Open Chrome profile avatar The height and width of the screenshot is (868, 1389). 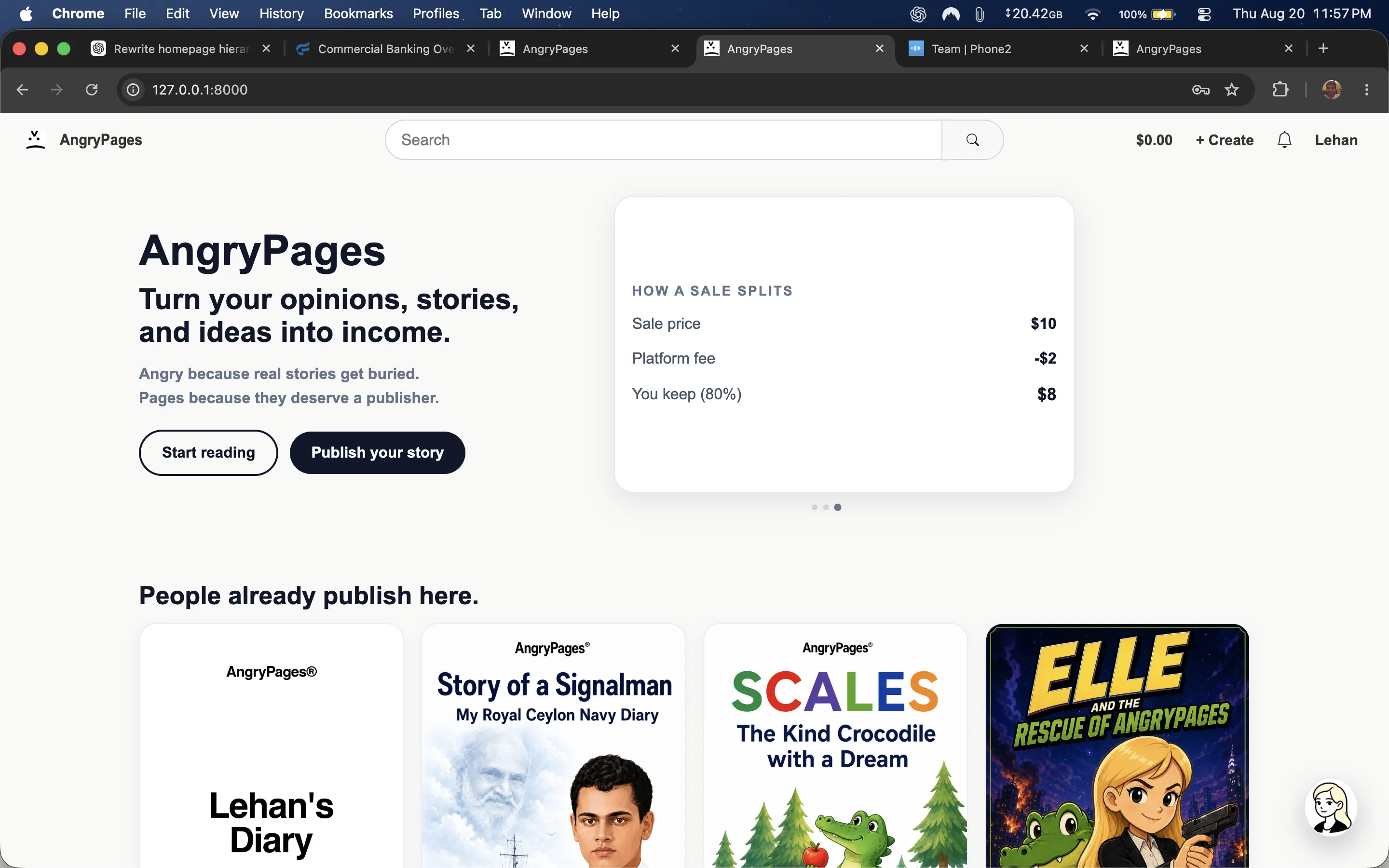click(1332, 90)
